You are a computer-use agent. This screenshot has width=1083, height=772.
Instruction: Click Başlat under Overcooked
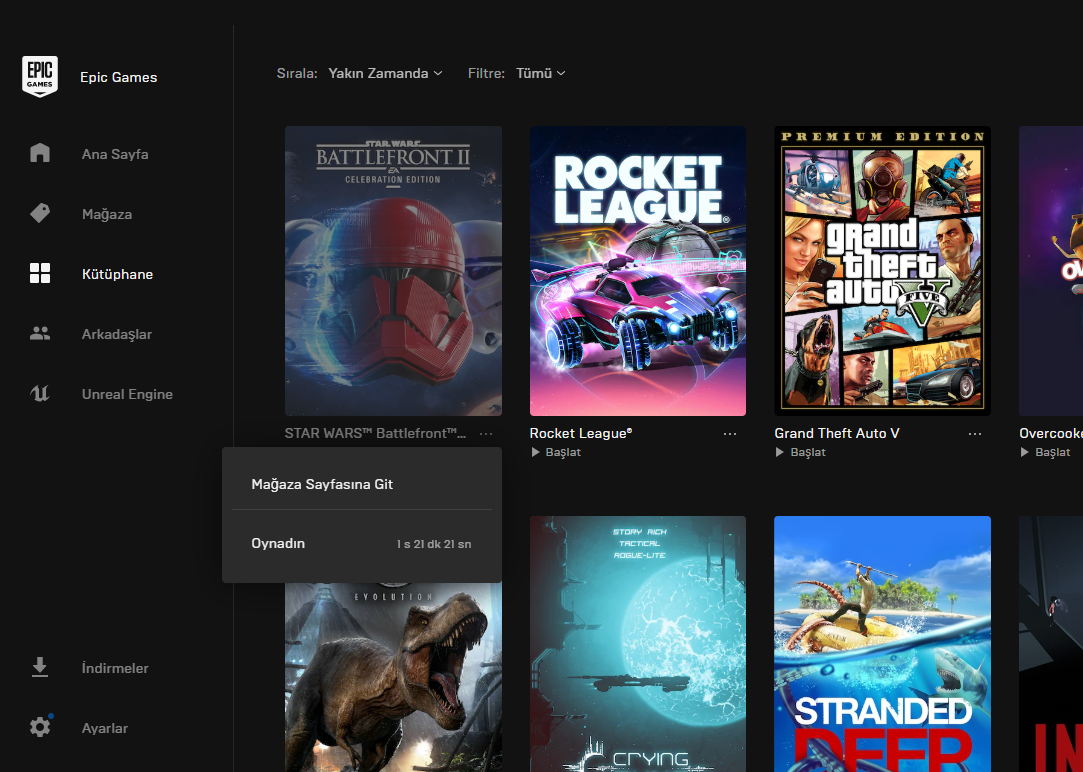pos(1053,452)
